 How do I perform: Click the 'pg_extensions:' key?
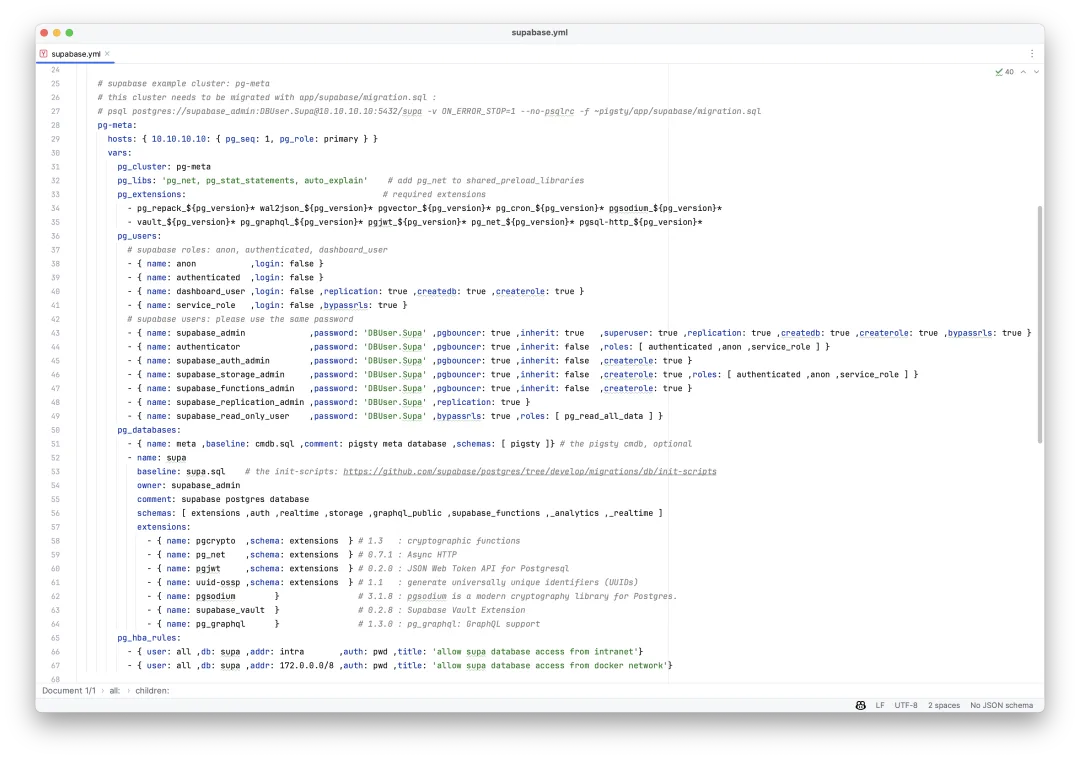[x=152, y=194]
